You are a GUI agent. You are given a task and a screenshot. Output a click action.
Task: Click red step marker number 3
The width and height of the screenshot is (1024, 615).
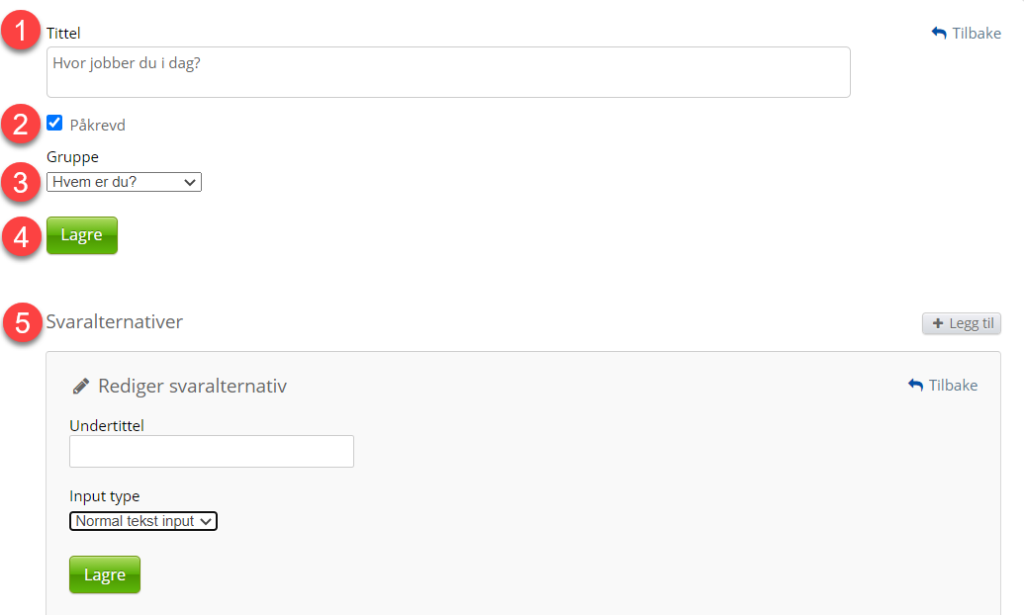click(x=20, y=182)
